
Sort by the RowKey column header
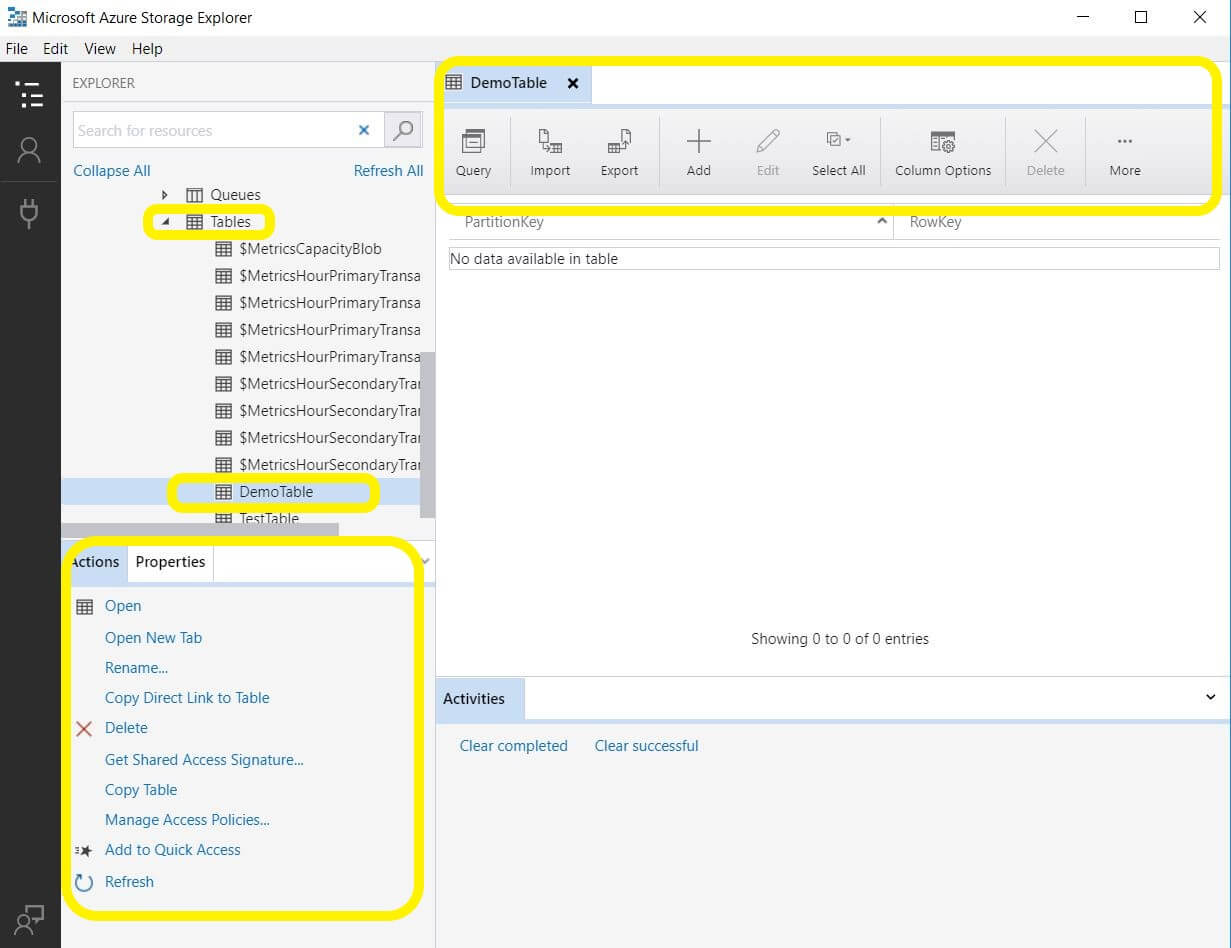(x=1057, y=222)
